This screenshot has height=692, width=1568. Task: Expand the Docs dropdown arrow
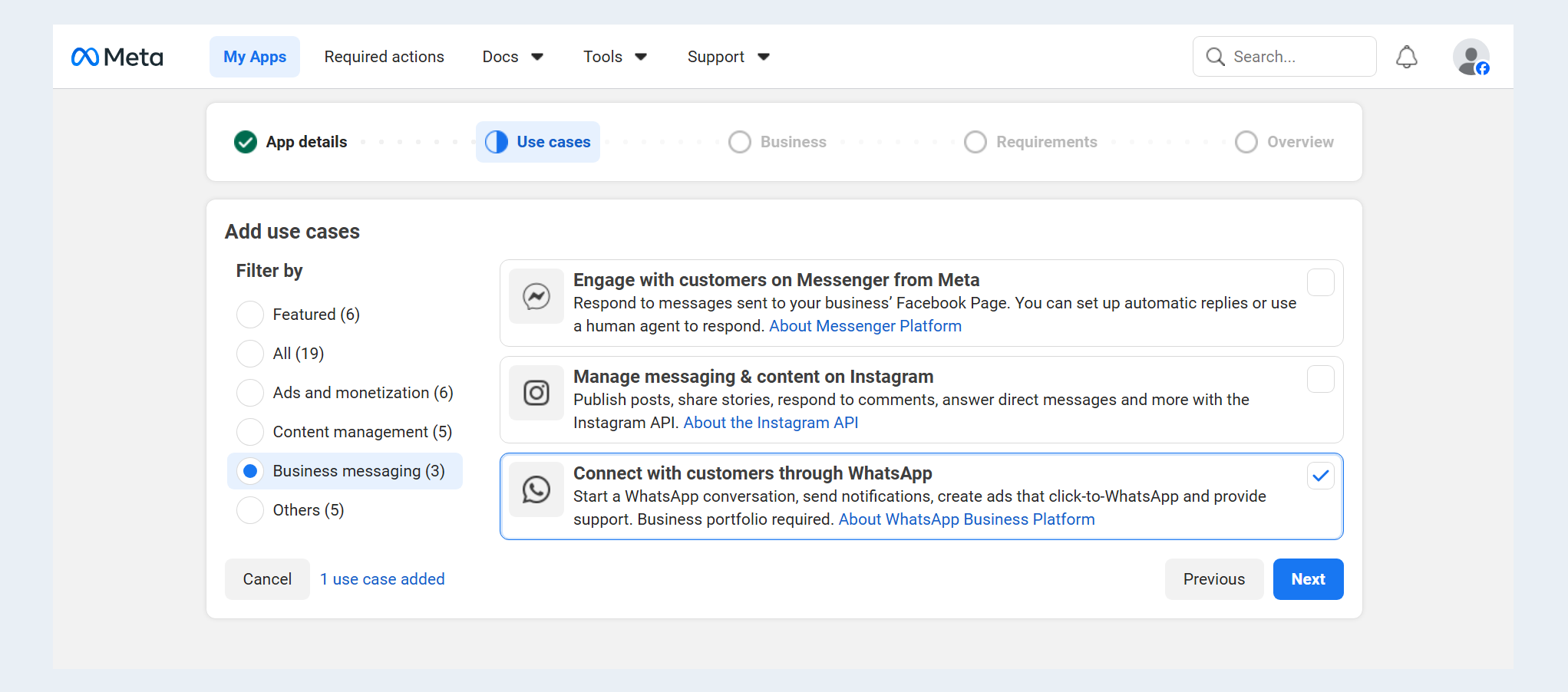coord(537,57)
